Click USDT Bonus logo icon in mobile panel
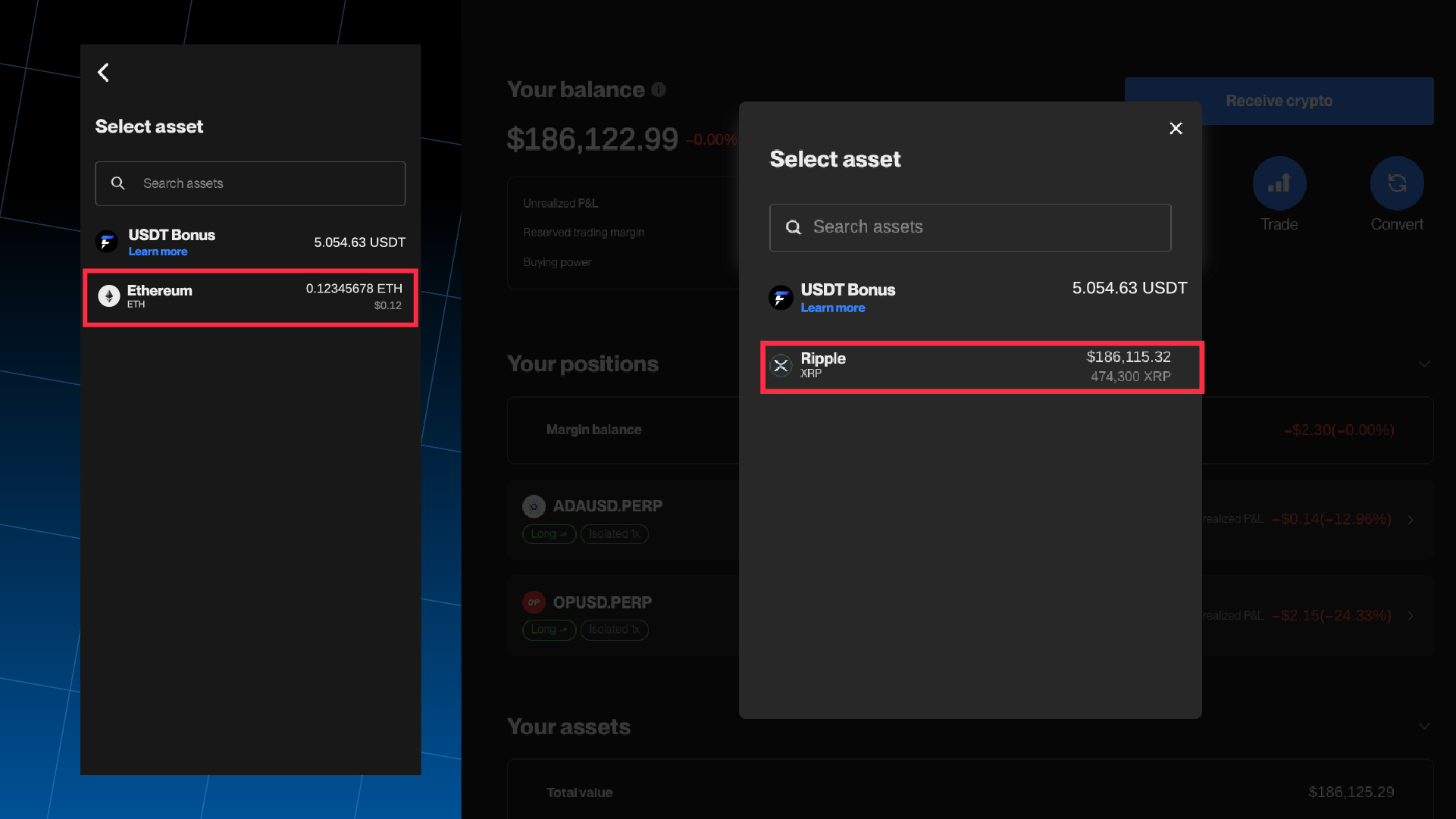The image size is (1456, 819). [x=107, y=242]
